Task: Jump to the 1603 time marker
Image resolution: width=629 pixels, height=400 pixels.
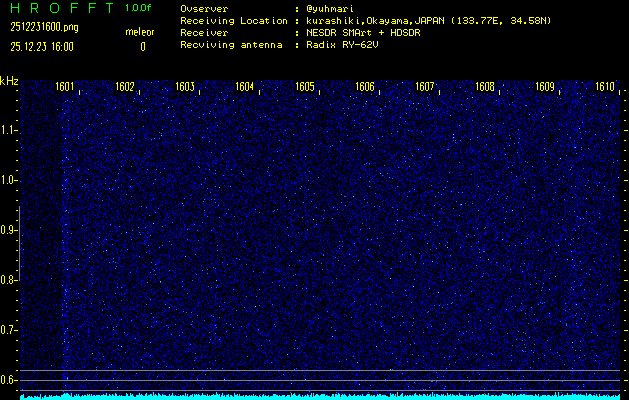Action: click(185, 87)
